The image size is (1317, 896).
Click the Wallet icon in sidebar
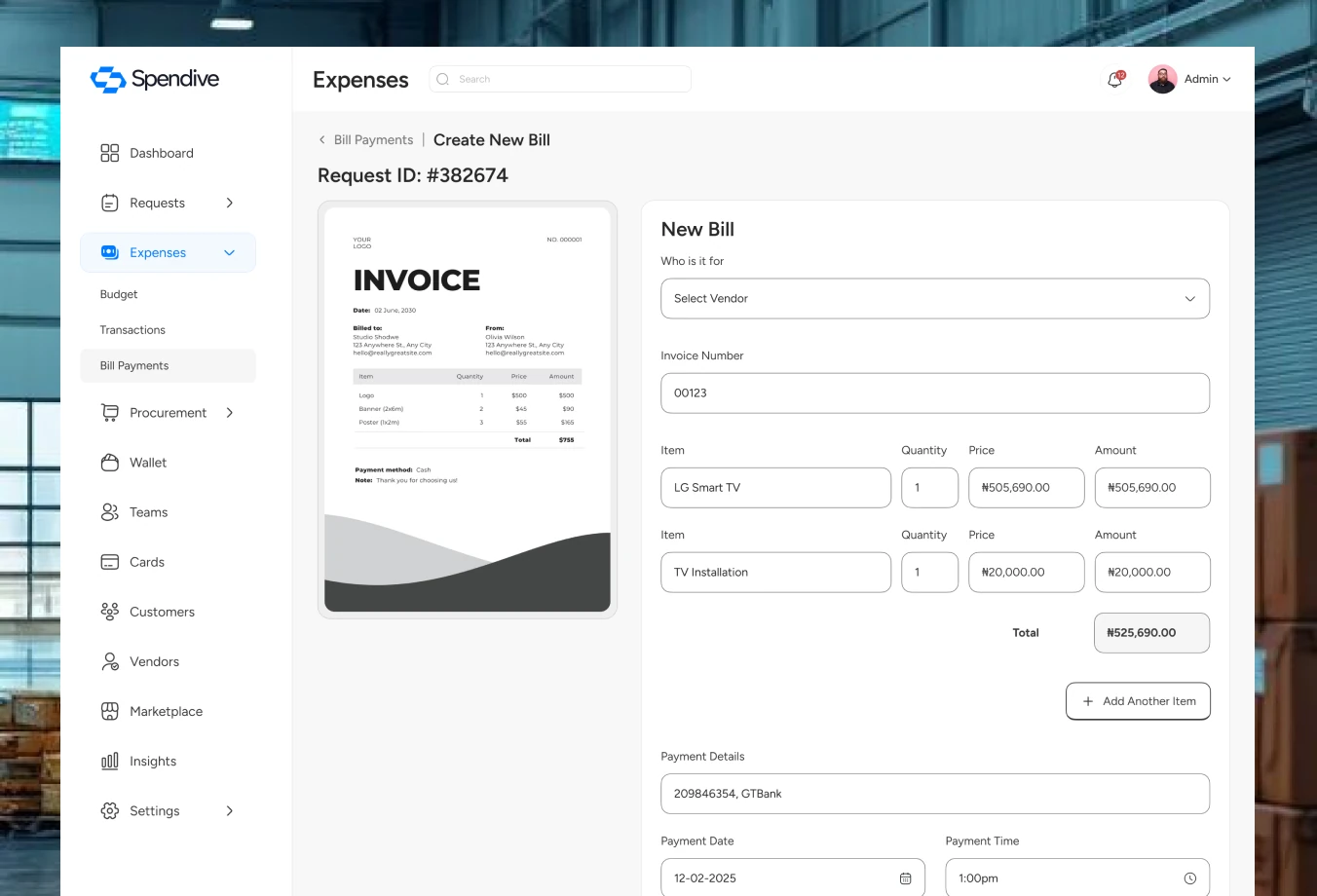tap(110, 463)
